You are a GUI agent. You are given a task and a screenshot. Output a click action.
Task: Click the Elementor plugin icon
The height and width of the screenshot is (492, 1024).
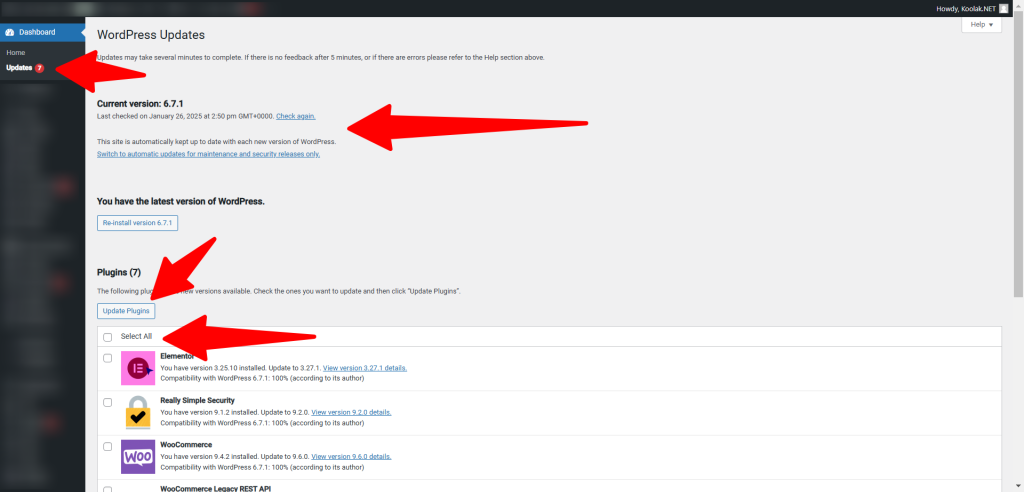[138, 369]
